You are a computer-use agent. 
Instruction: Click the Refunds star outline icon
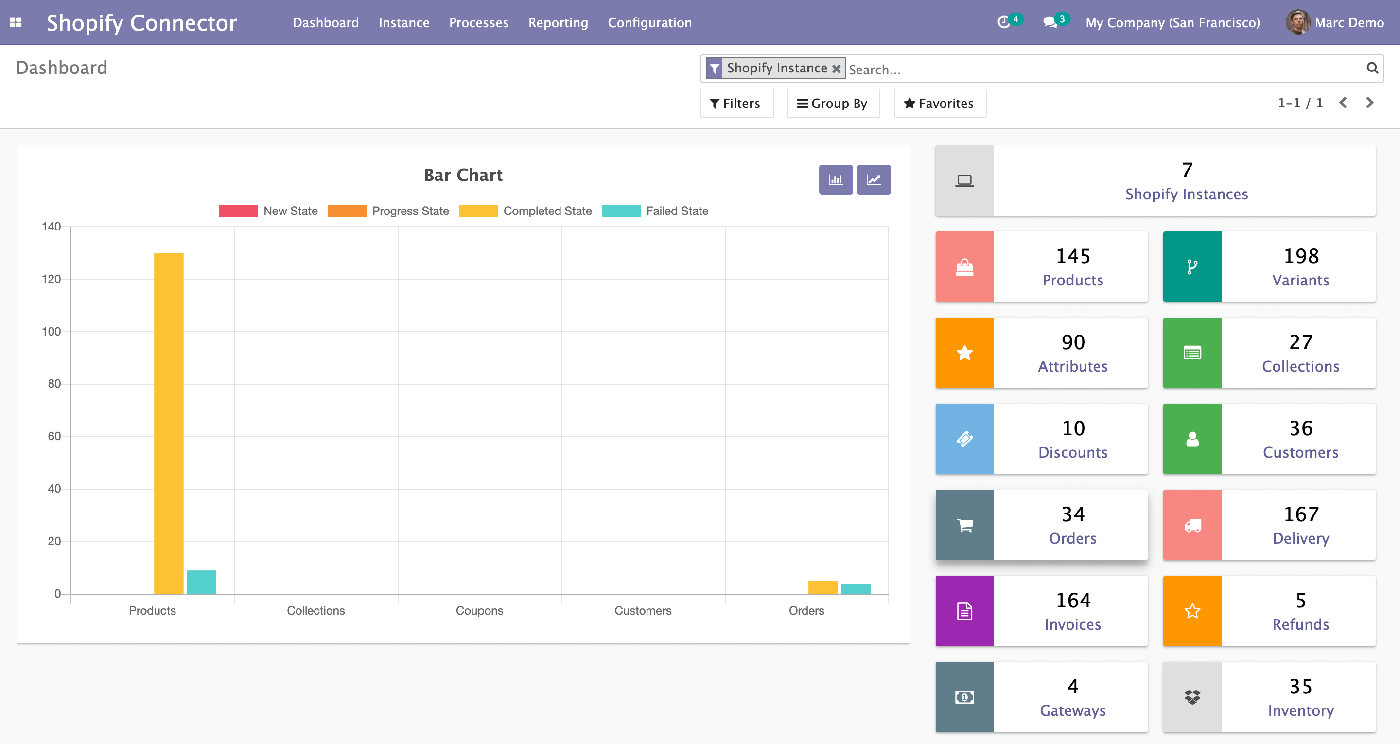pyautogui.click(x=1192, y=611)
